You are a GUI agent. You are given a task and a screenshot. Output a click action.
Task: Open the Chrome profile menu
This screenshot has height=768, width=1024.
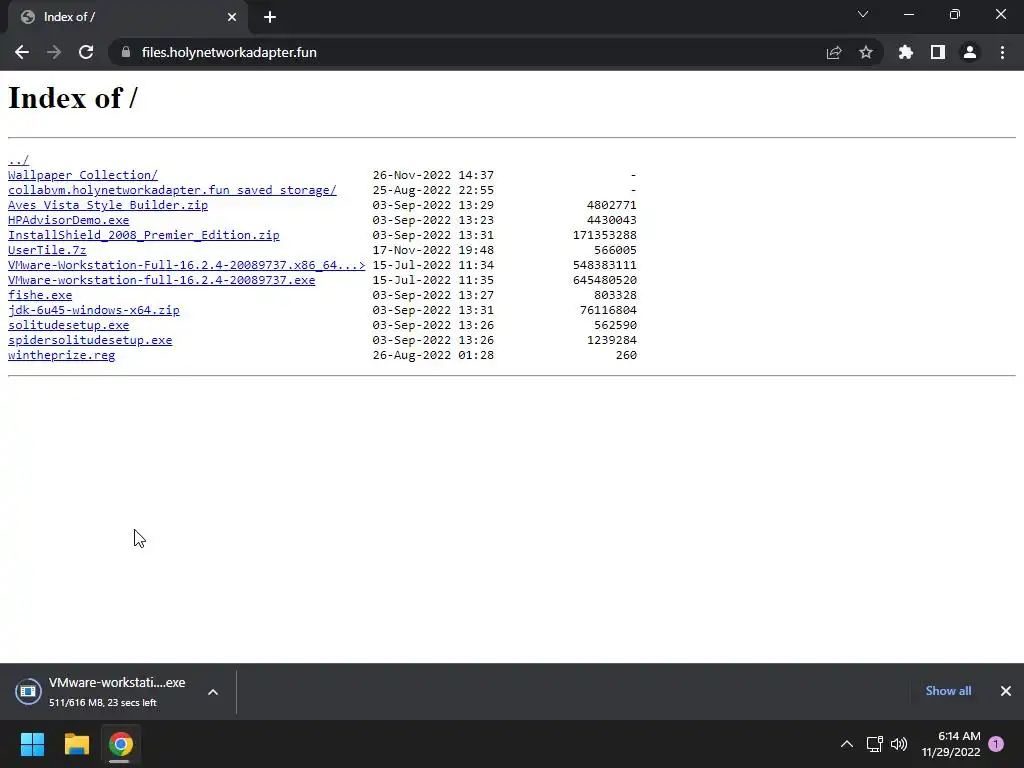[970, 52]
